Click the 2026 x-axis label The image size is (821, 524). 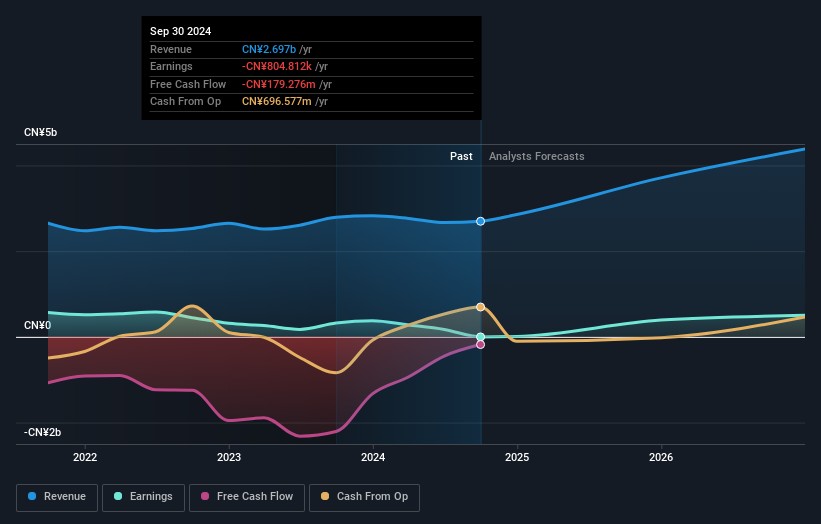coord(661,457)
